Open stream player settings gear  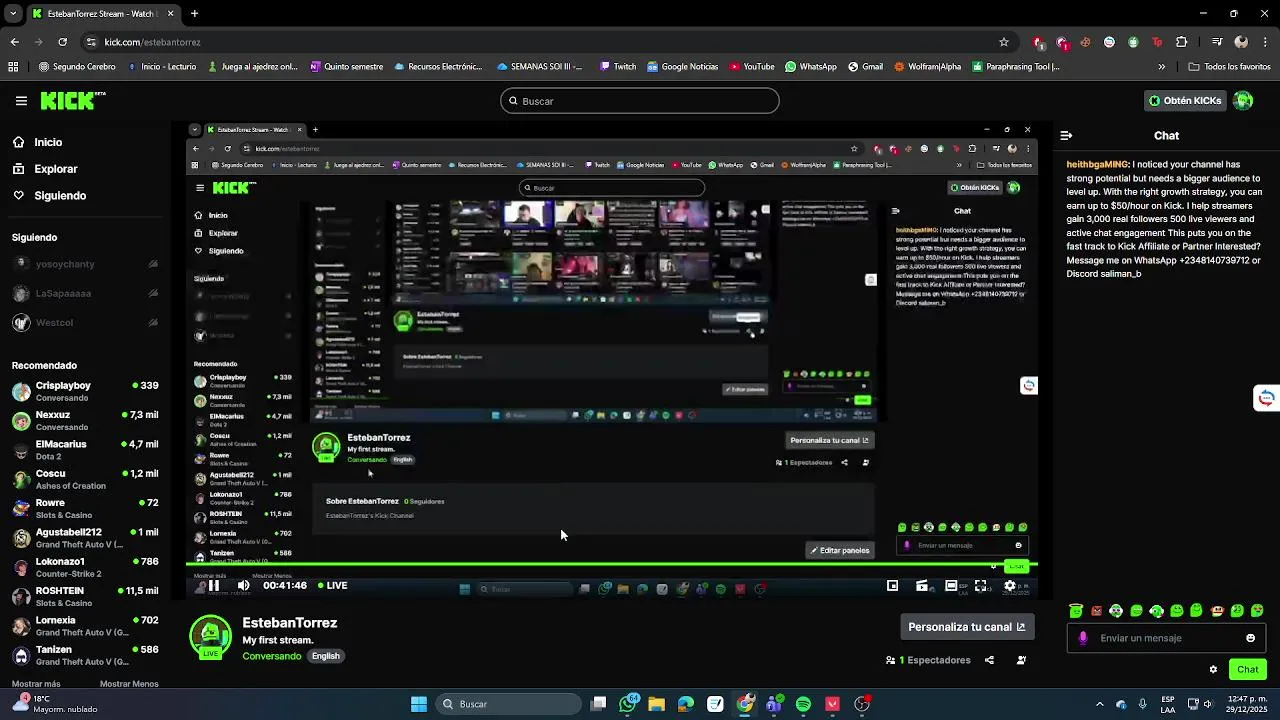point(1010,586)
